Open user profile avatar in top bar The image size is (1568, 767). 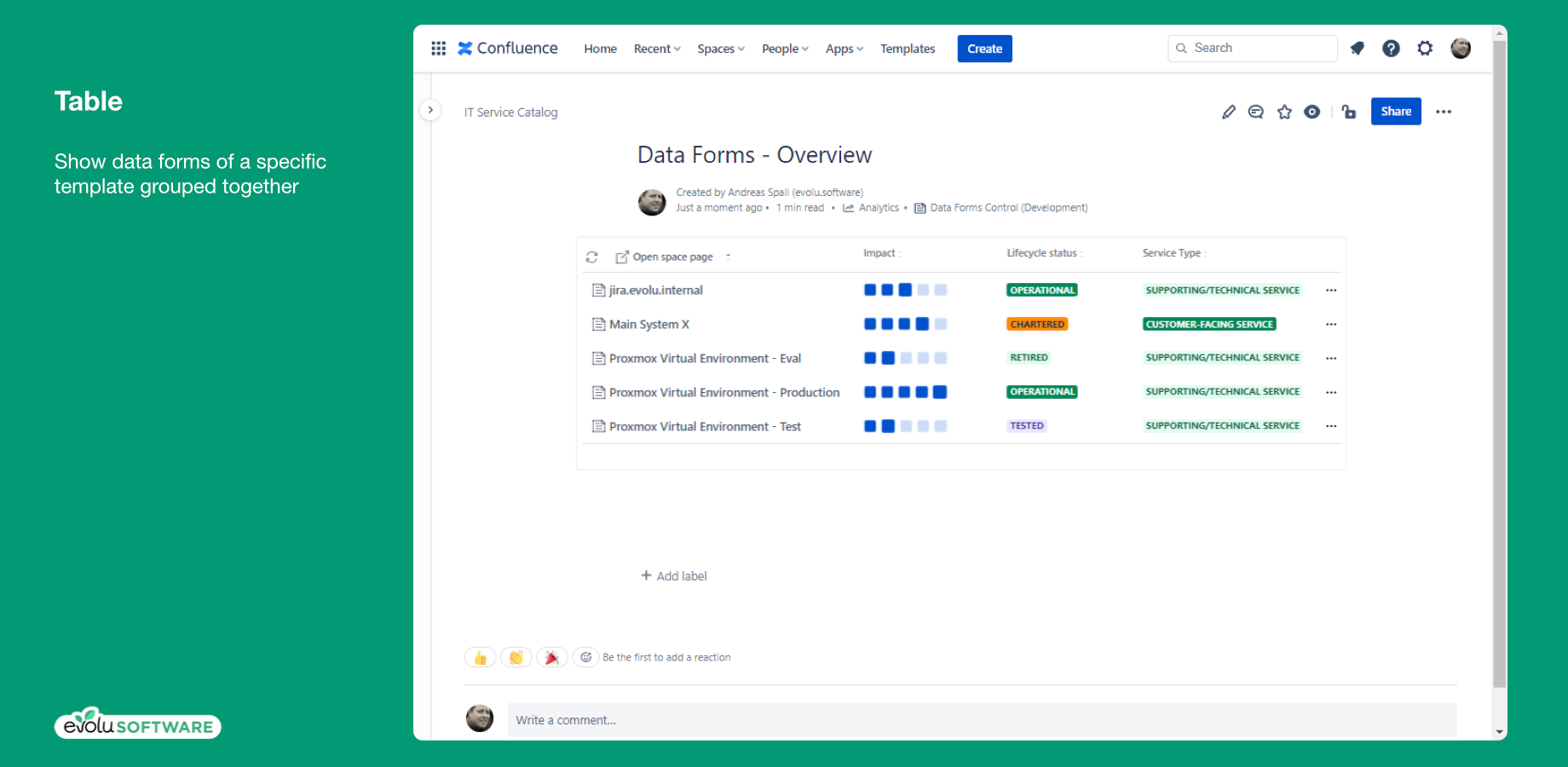(1461, 49)
